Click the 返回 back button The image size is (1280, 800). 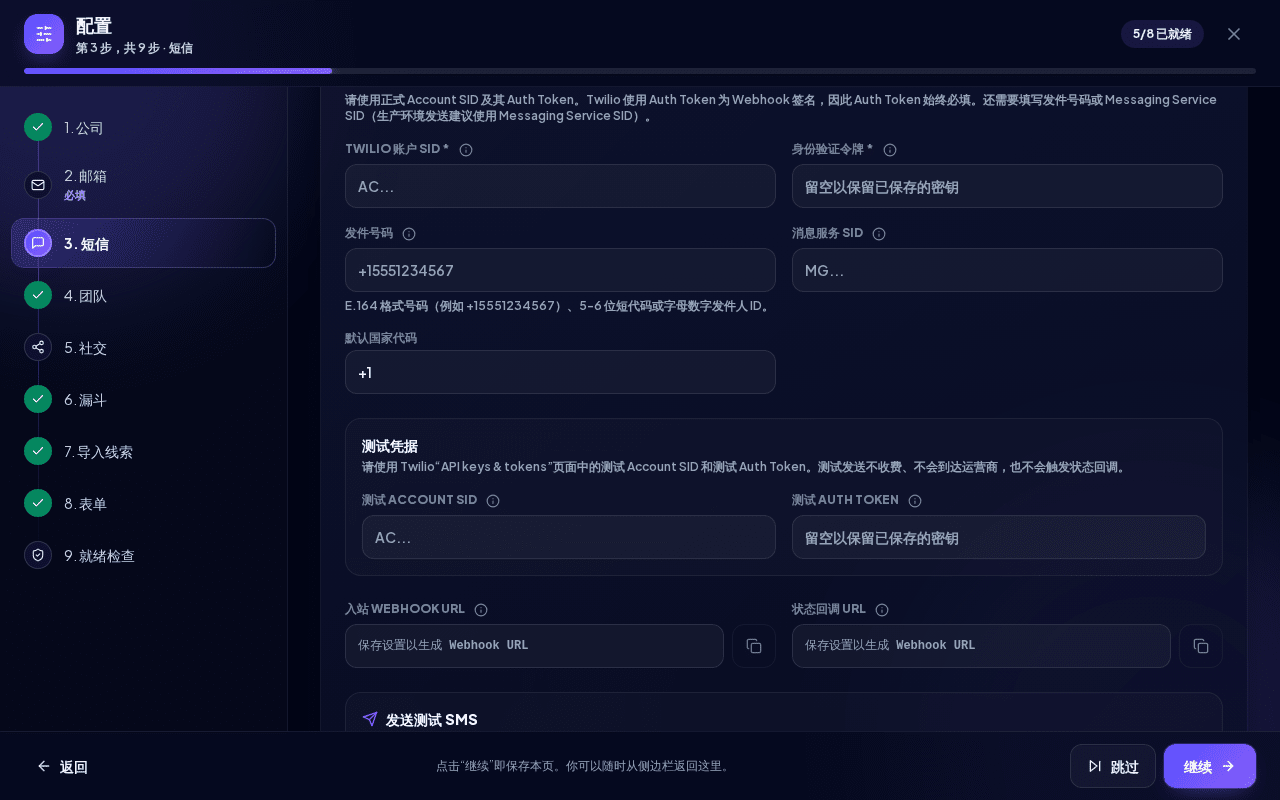tap(63, 767)
